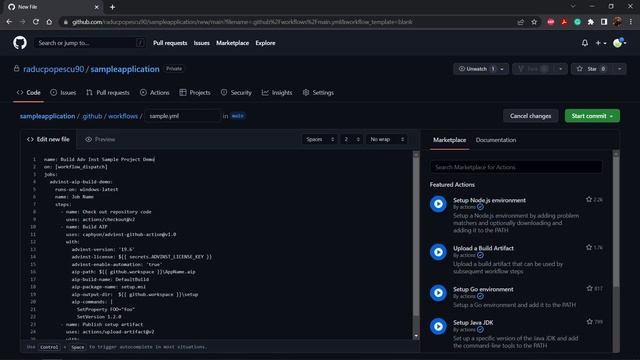
Task: Switch to the Security tab
Action: point(236,93)
